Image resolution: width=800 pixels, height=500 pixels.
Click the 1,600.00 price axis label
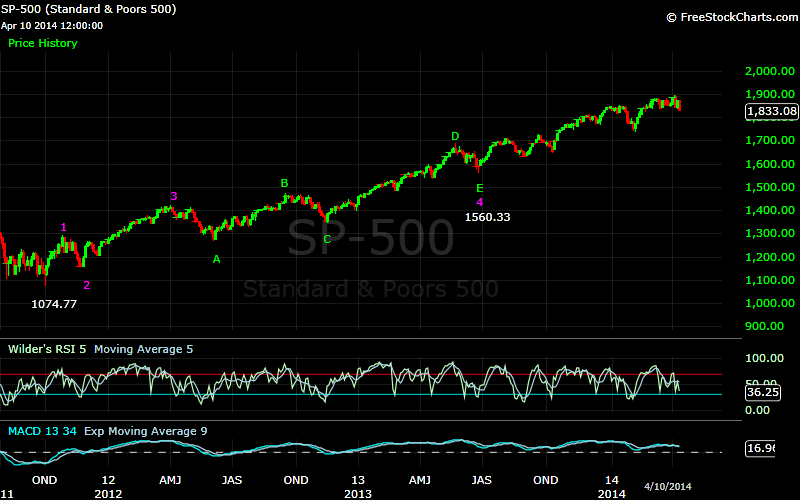coord(770,164)
